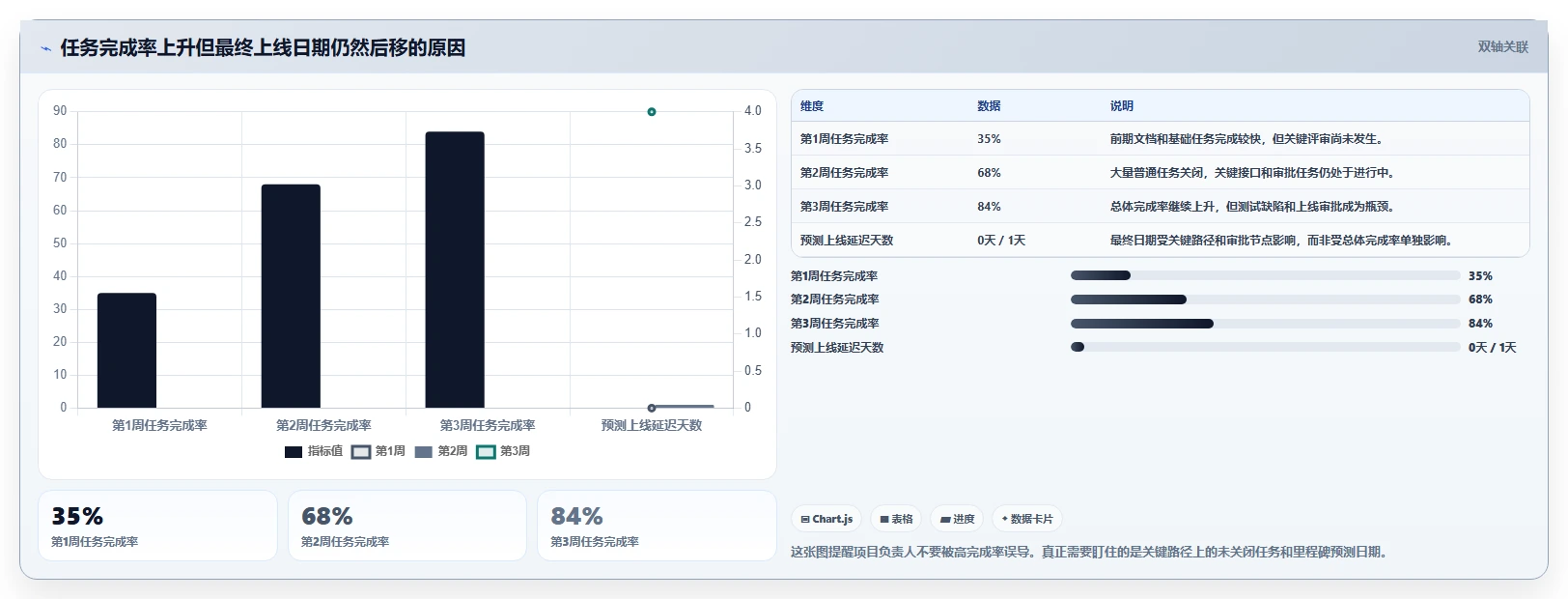1568x599 pixels.
Task: Click progress list label 预测上线延迟天数
Action: click(837, 348)
